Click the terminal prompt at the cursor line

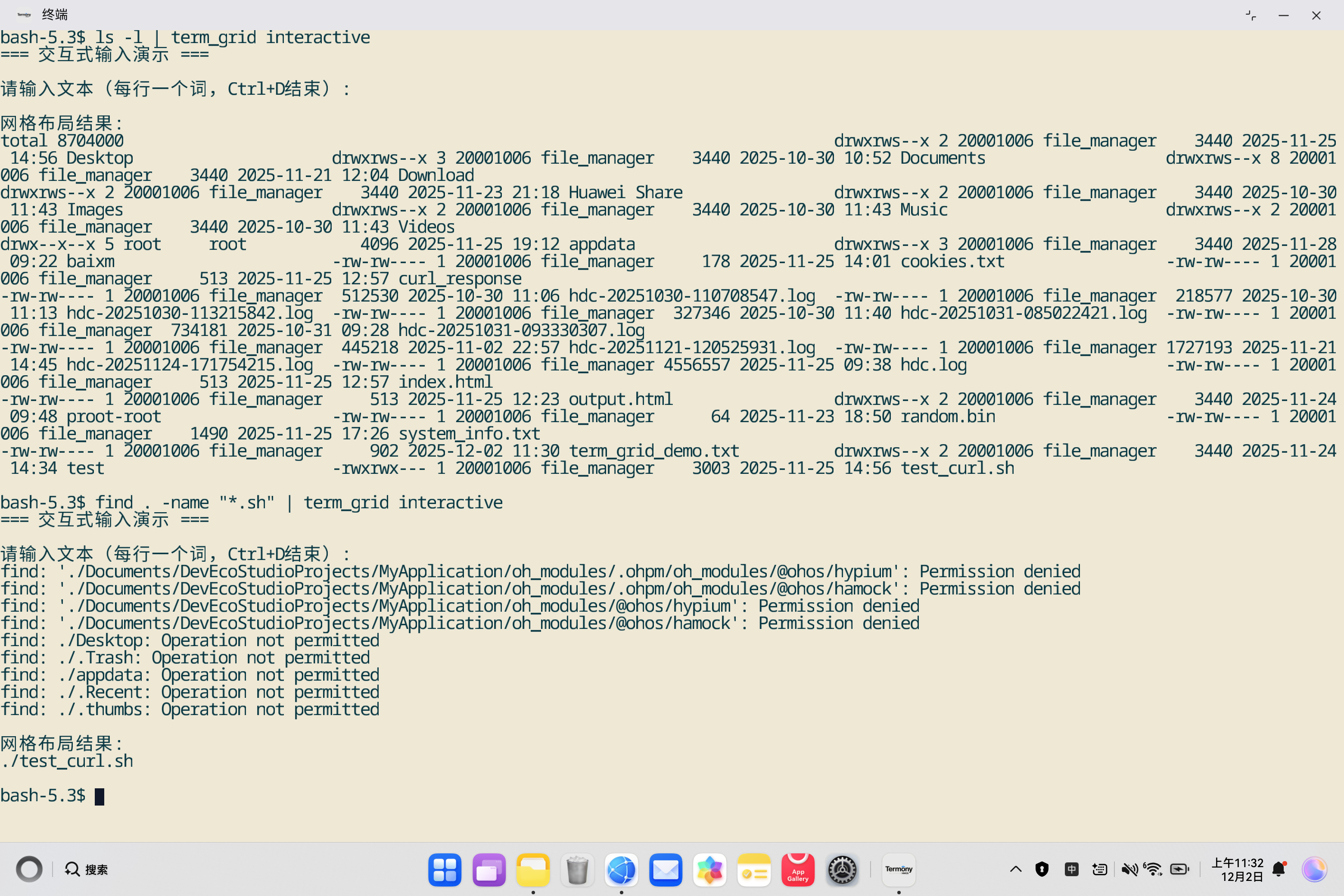point(100,796)
